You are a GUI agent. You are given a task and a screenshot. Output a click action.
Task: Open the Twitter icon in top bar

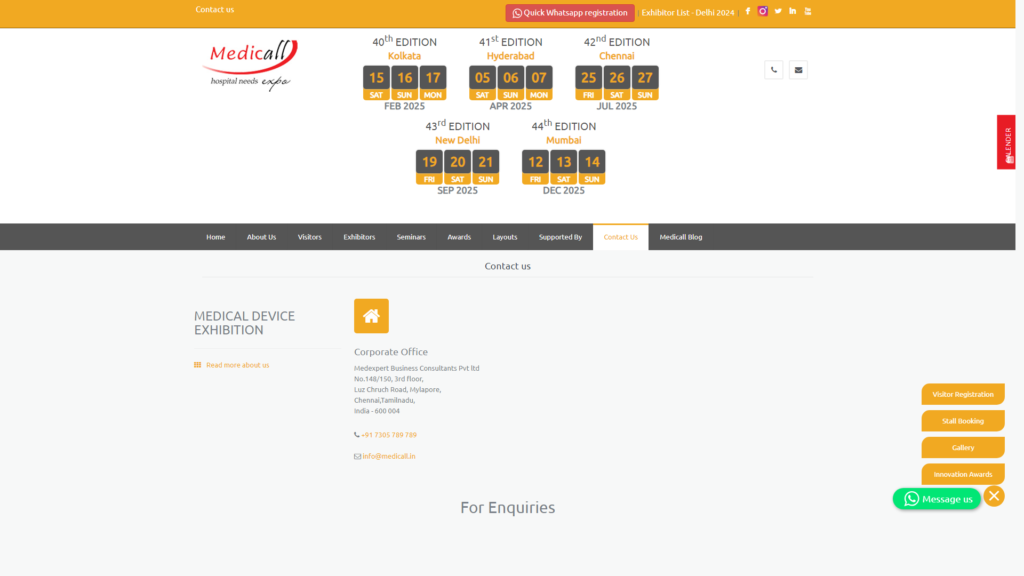coord(778,11)
